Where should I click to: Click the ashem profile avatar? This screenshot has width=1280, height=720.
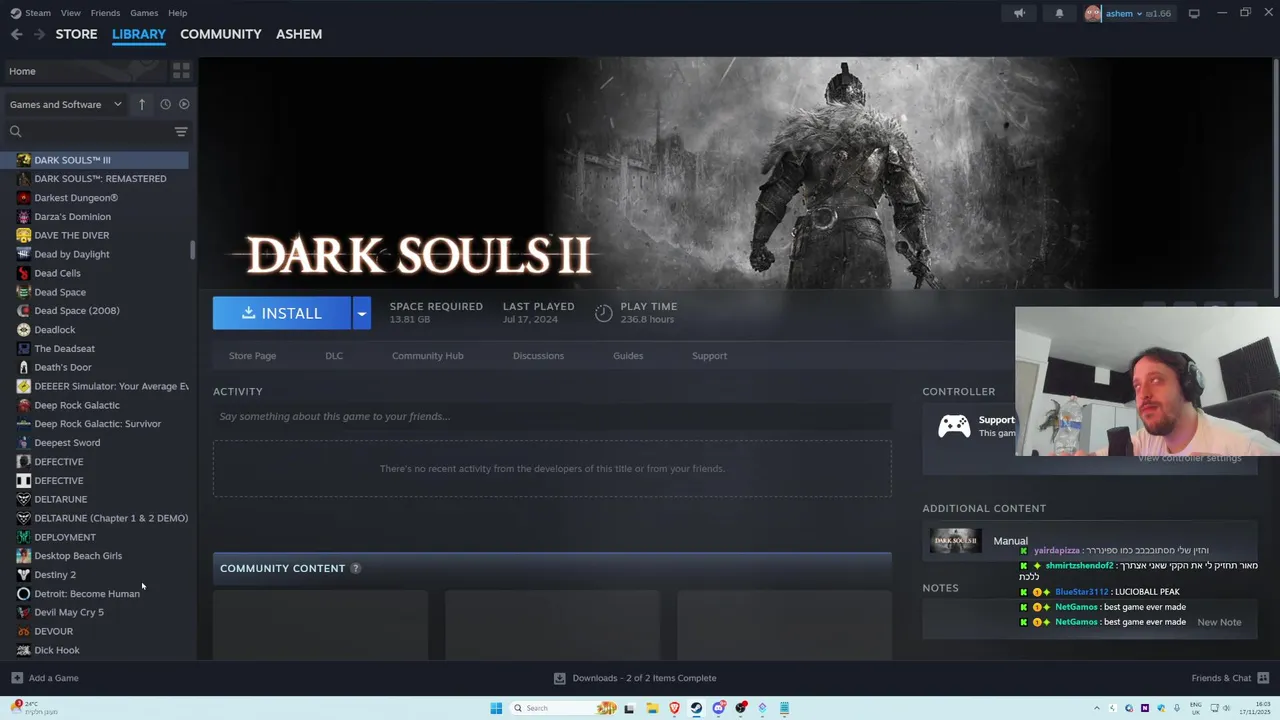click(x=1093, y=13)
